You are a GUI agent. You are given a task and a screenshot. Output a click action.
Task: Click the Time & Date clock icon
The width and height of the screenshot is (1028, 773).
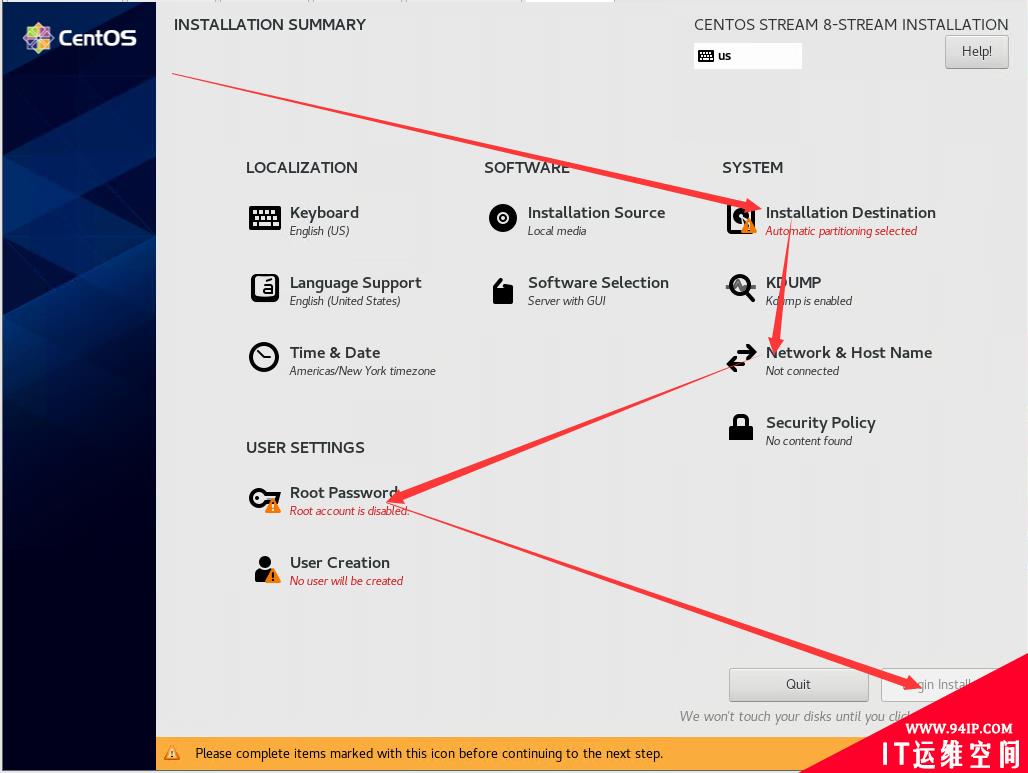(x=264, y=357)
